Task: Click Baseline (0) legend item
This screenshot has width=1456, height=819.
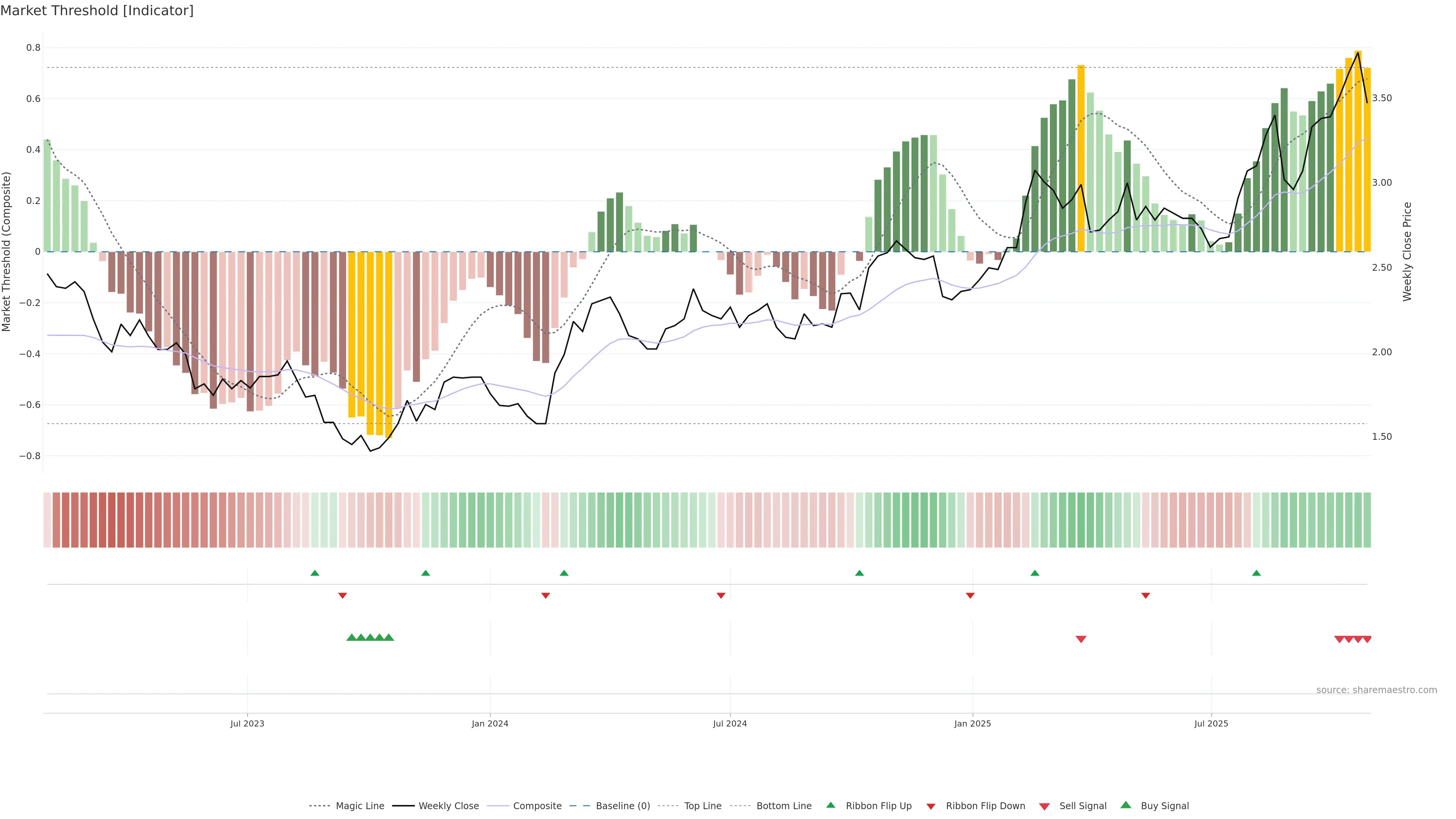Action: point(623,806)
